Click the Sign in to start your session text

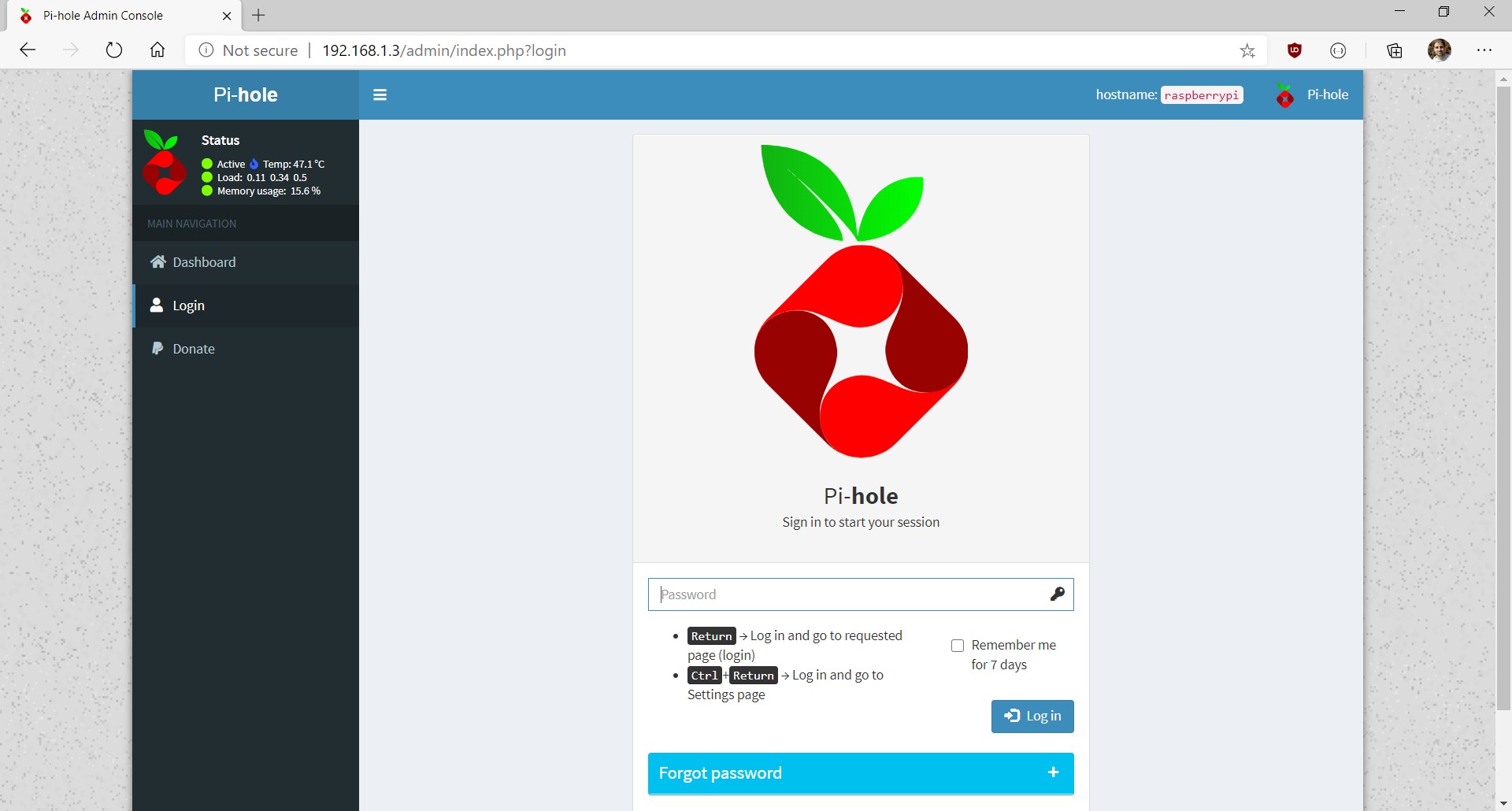[x=861, y=522]
